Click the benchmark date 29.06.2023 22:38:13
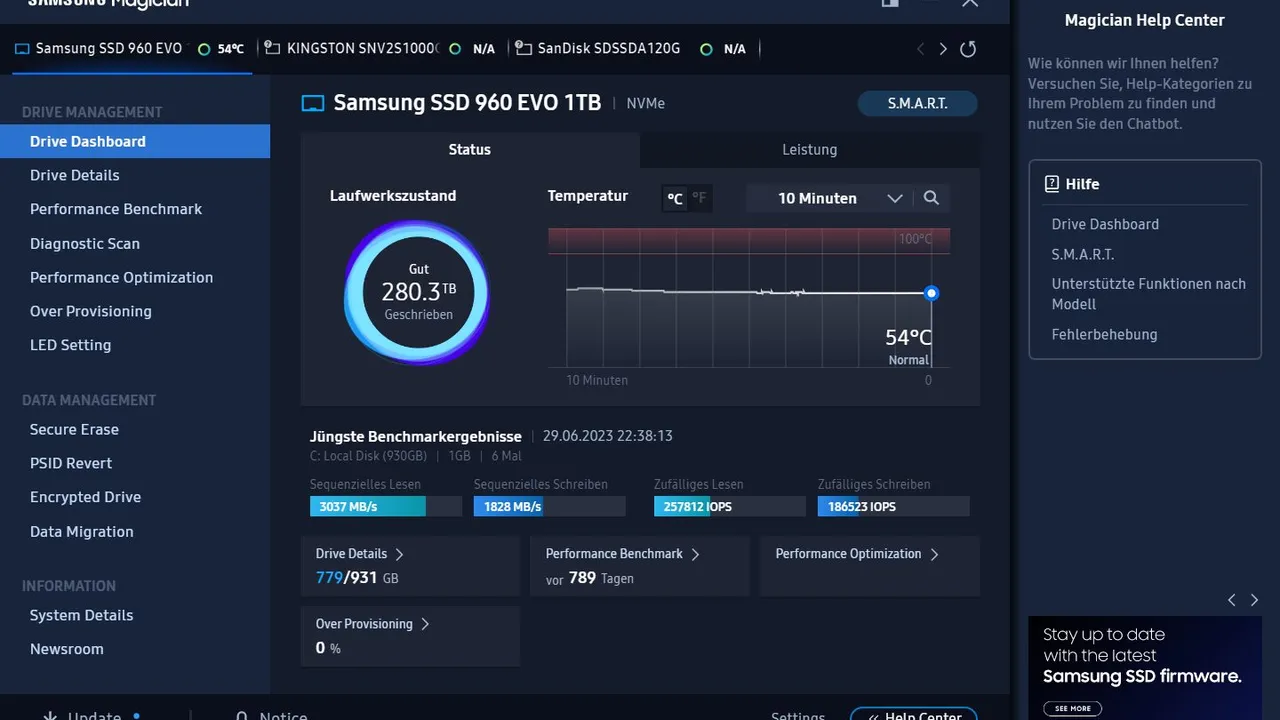Image resolution: width=1280 pixels, height=720 pixels. pyautogui.click(x=608, y=436)
